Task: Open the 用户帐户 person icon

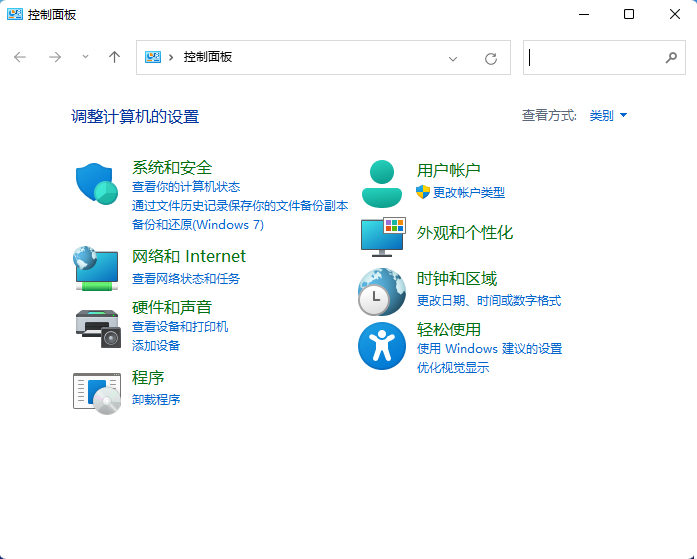Action: click(x=381, y=184)
